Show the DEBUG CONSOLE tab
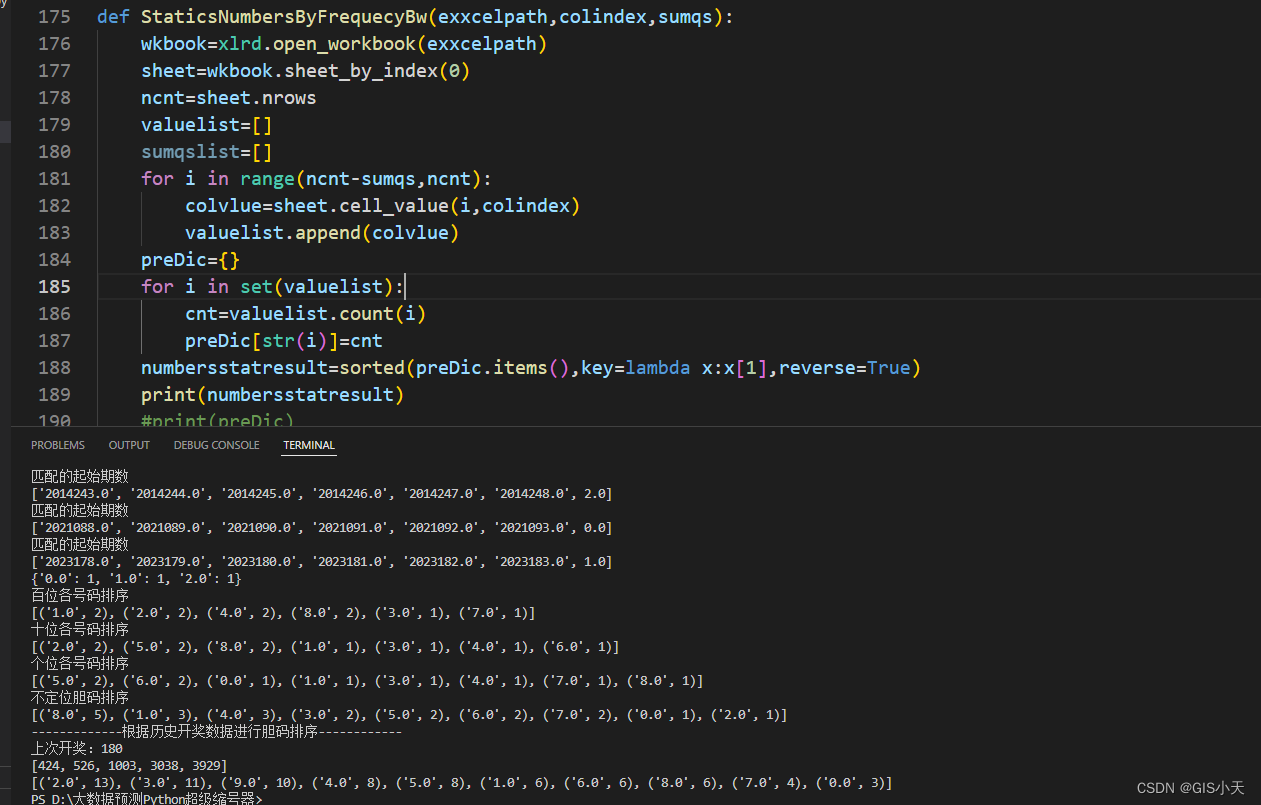1261x805 pixels. 216,445
